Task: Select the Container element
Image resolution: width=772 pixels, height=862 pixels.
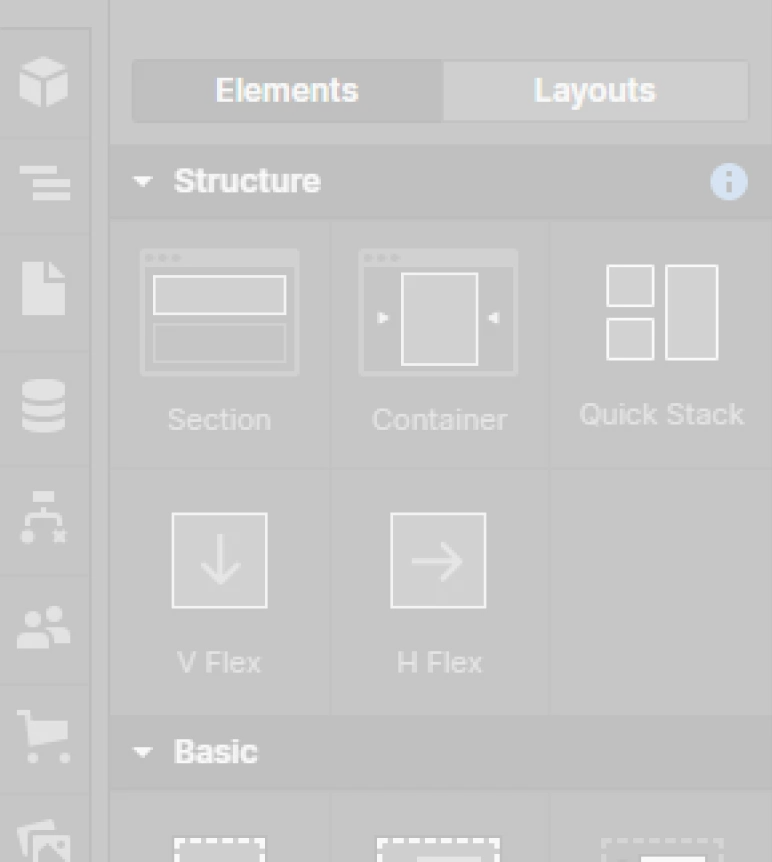Action: (439, 342)
